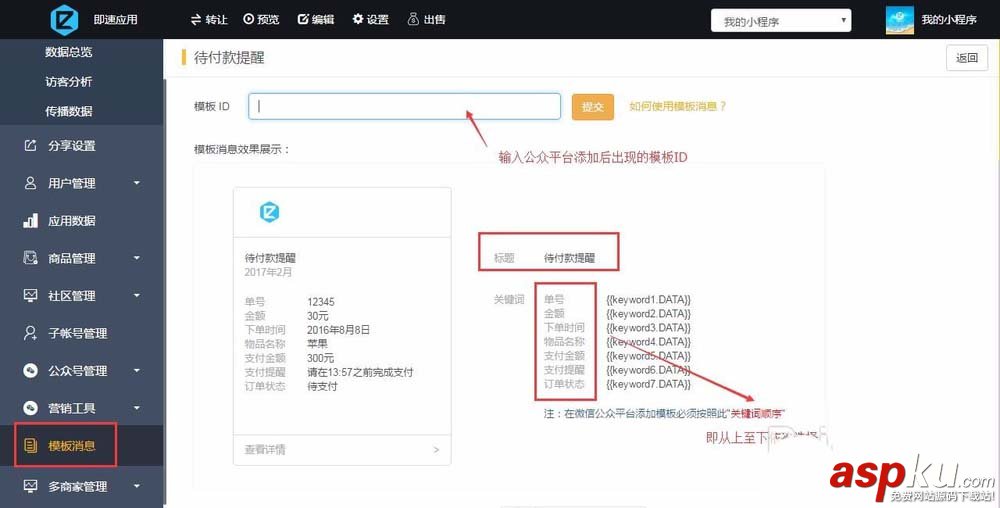This screenshot has width=1000, height=508.
Task: Expand 多商家管理 submenu arrow
Action: coord(136,486)
